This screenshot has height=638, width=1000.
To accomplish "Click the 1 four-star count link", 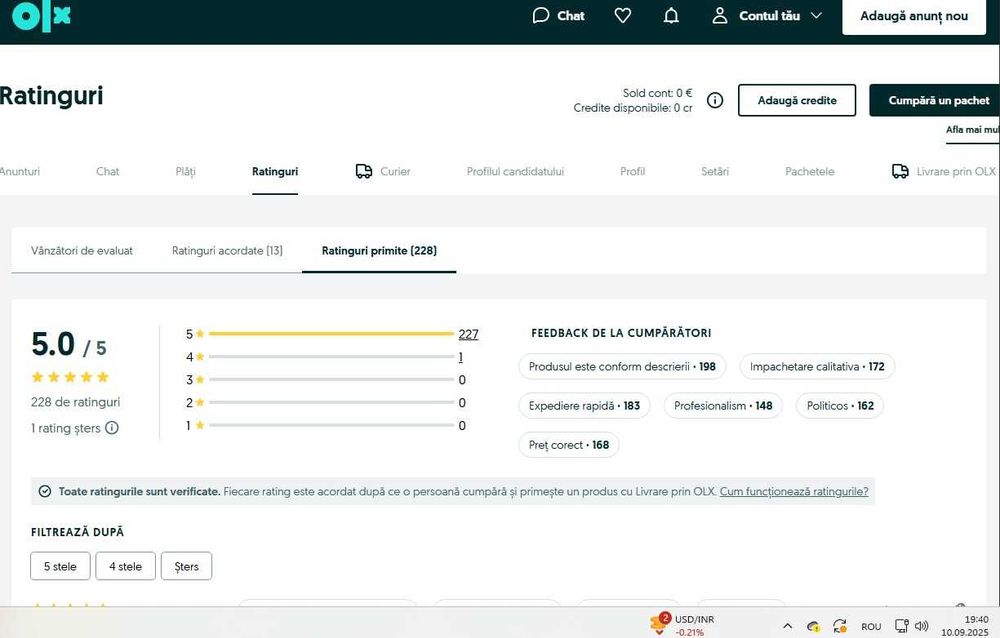I will (460, 357).
